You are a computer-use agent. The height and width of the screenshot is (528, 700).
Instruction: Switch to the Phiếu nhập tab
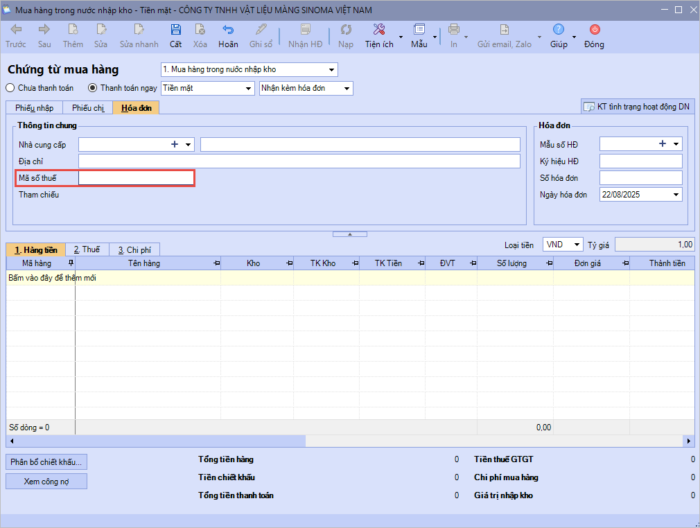coord(32,108)
